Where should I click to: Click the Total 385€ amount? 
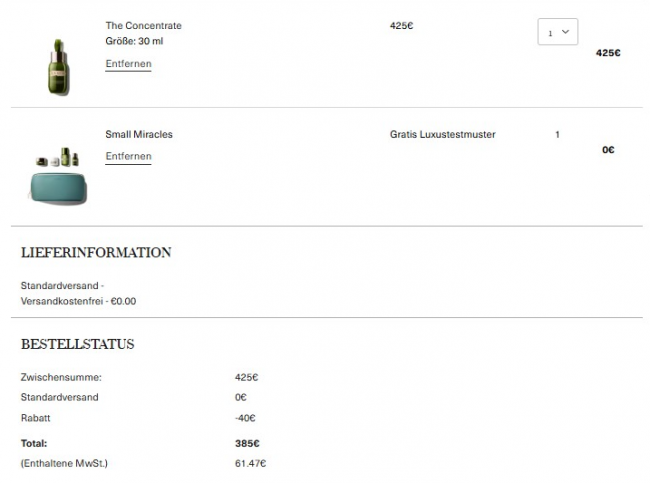coord(247,443)
